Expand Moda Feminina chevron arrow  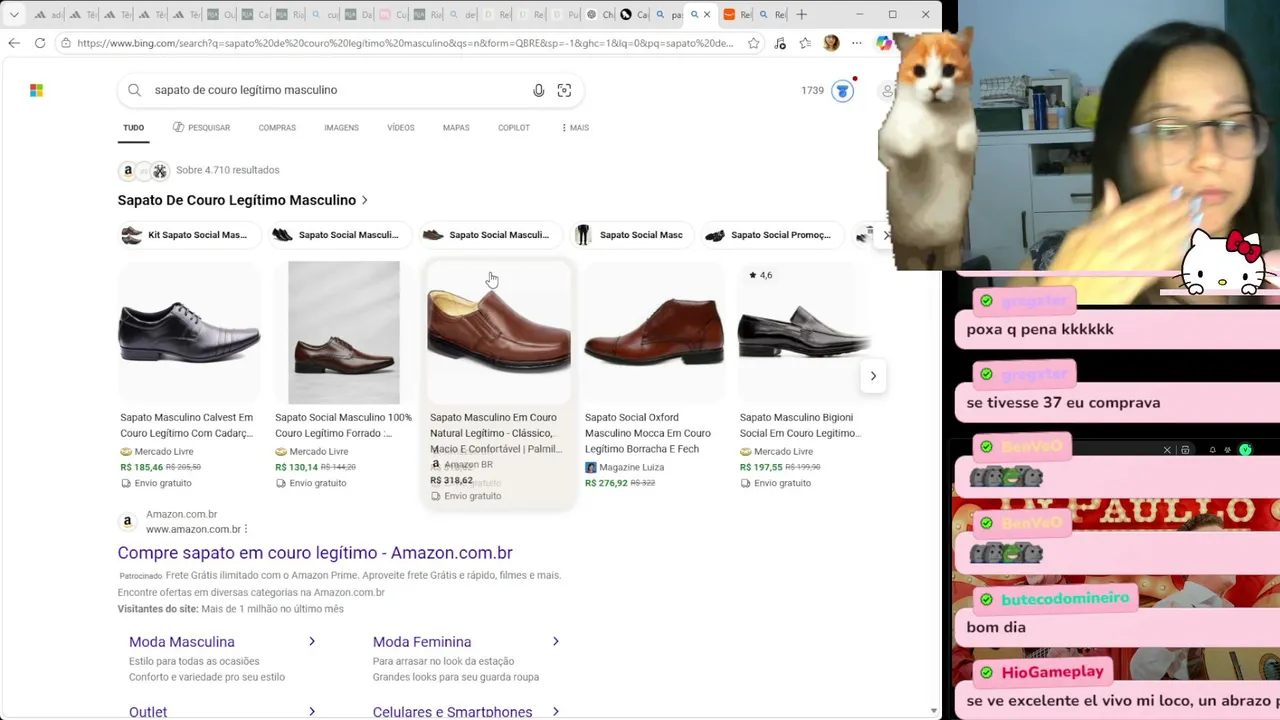(556, 642)
